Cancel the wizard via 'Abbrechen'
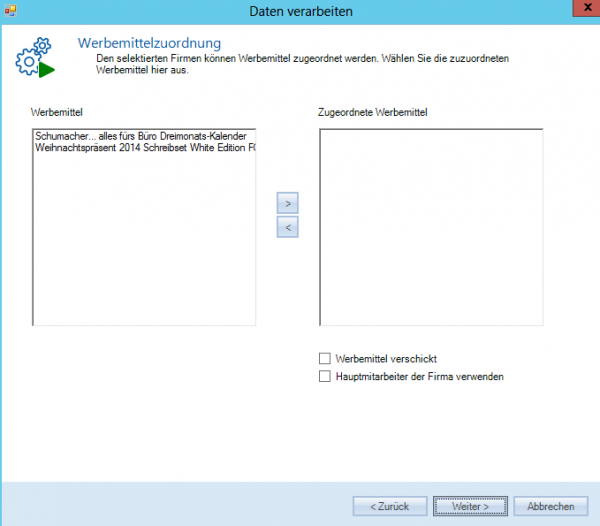Image resolution: width=600 pixels, height=526 pixels. coord(550,506)
